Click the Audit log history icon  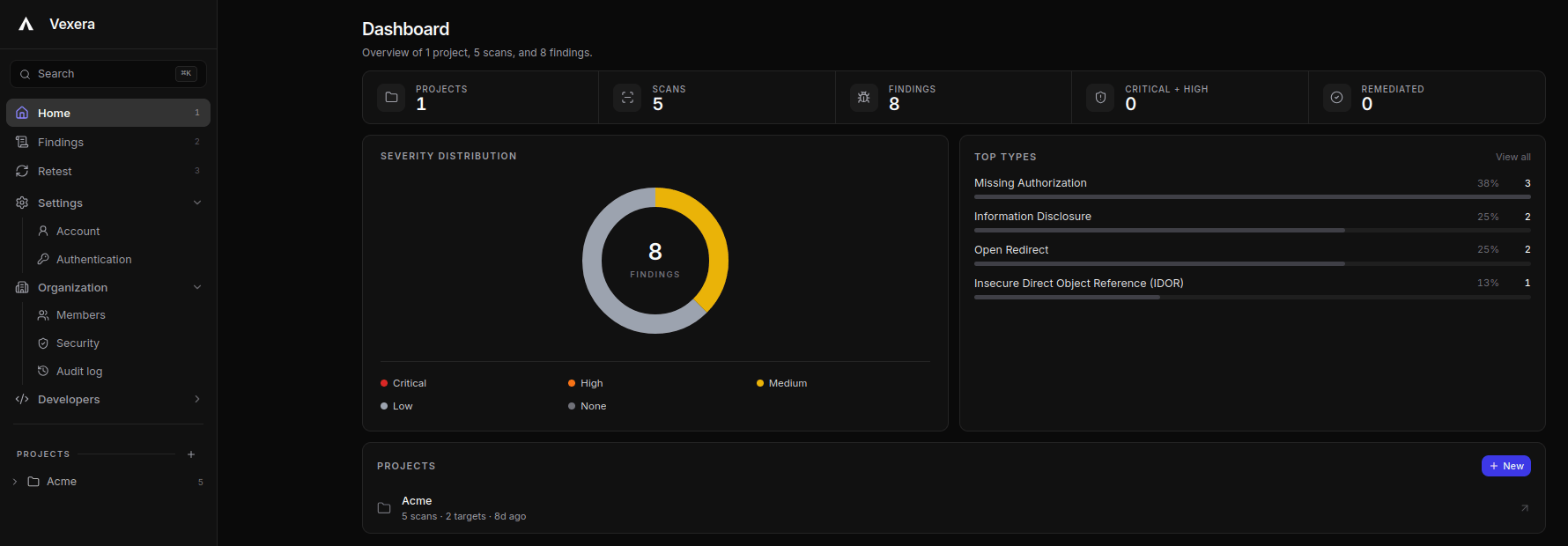click(43, 371)
